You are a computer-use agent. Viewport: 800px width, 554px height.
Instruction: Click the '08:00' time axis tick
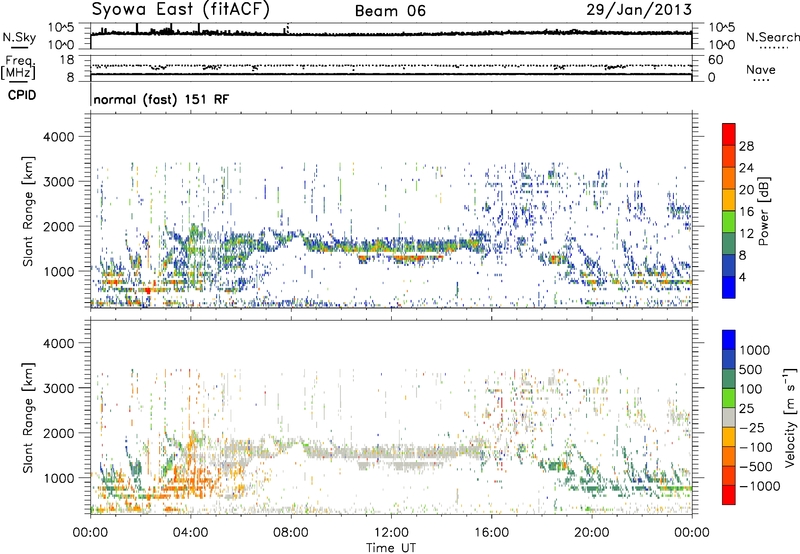click(291, 533)
